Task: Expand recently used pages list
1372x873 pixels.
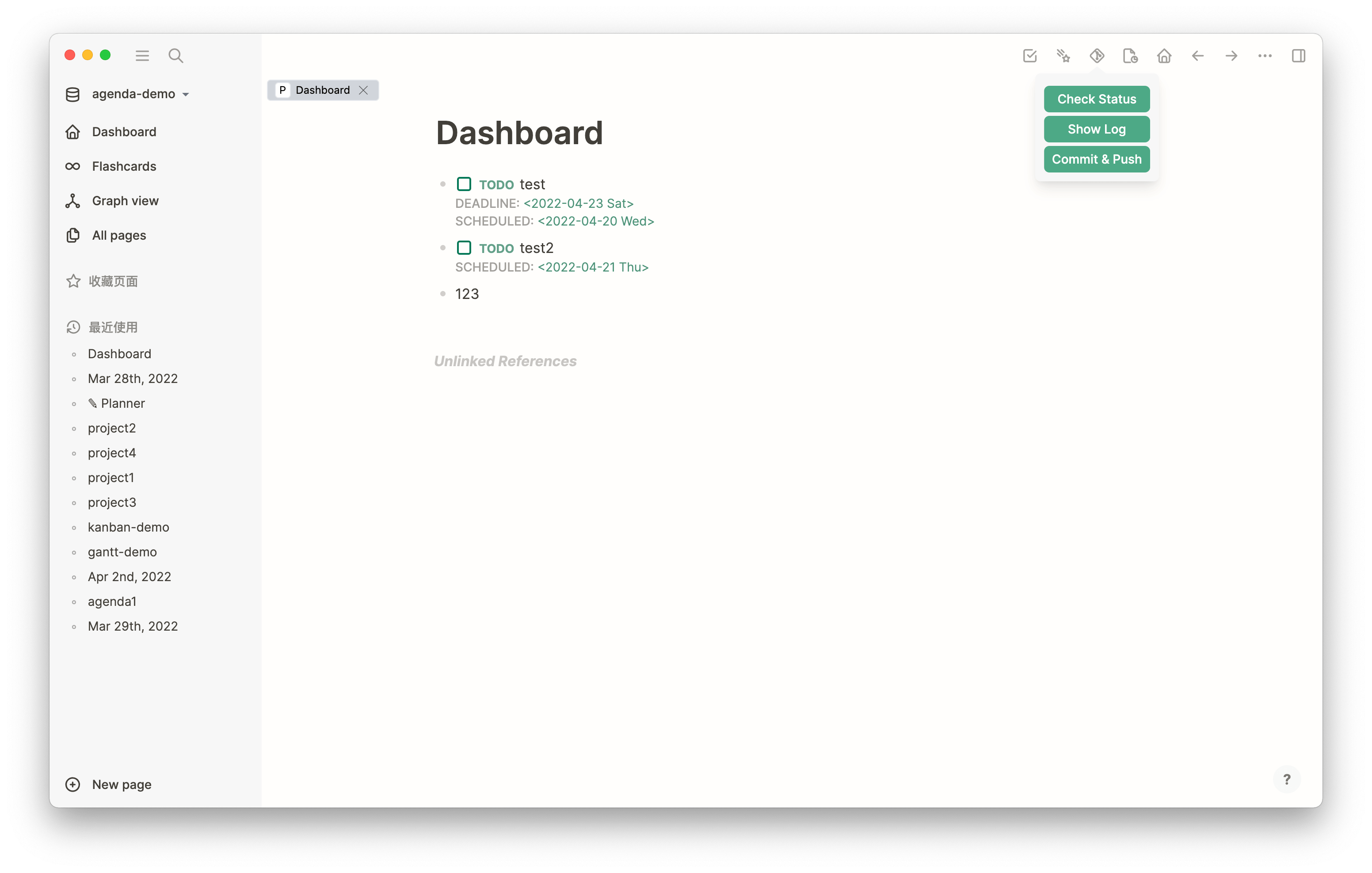Action: [x=113, y=327]
